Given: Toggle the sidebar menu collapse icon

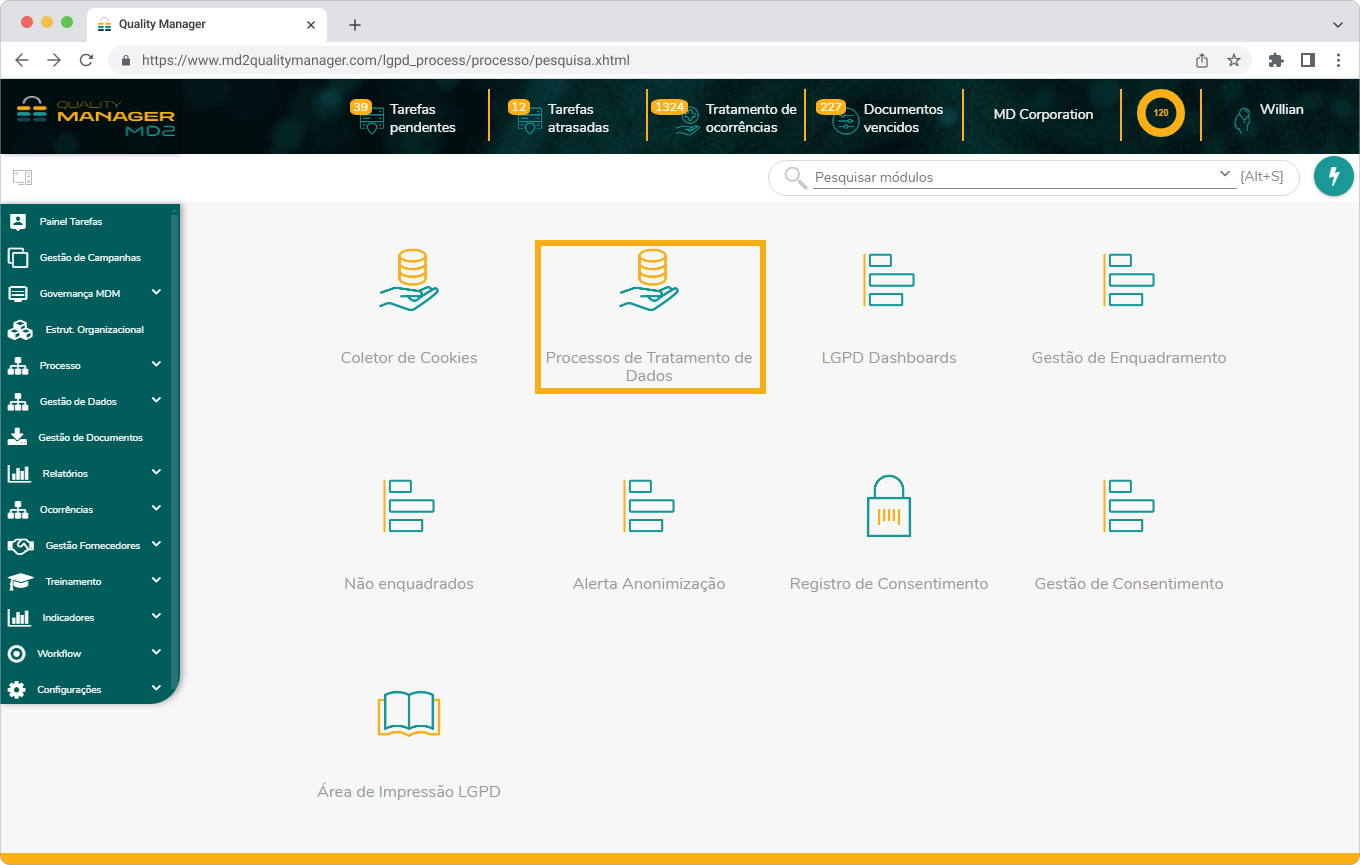Looking at the screenshot, I should coord(22,178).
